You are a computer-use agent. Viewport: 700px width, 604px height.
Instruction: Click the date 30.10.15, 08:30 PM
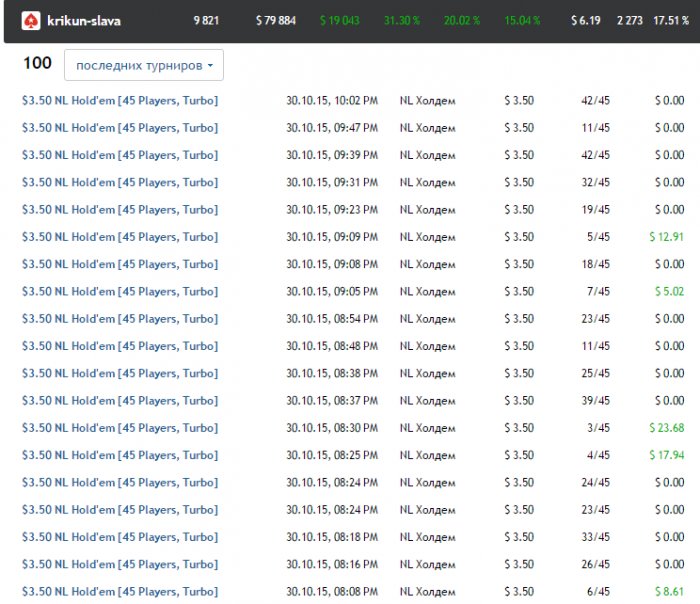click(x=332, y=428)
